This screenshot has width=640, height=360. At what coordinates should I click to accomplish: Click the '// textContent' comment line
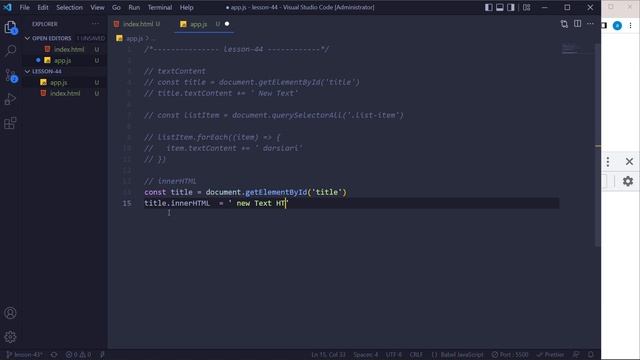[x=175, y=71]
